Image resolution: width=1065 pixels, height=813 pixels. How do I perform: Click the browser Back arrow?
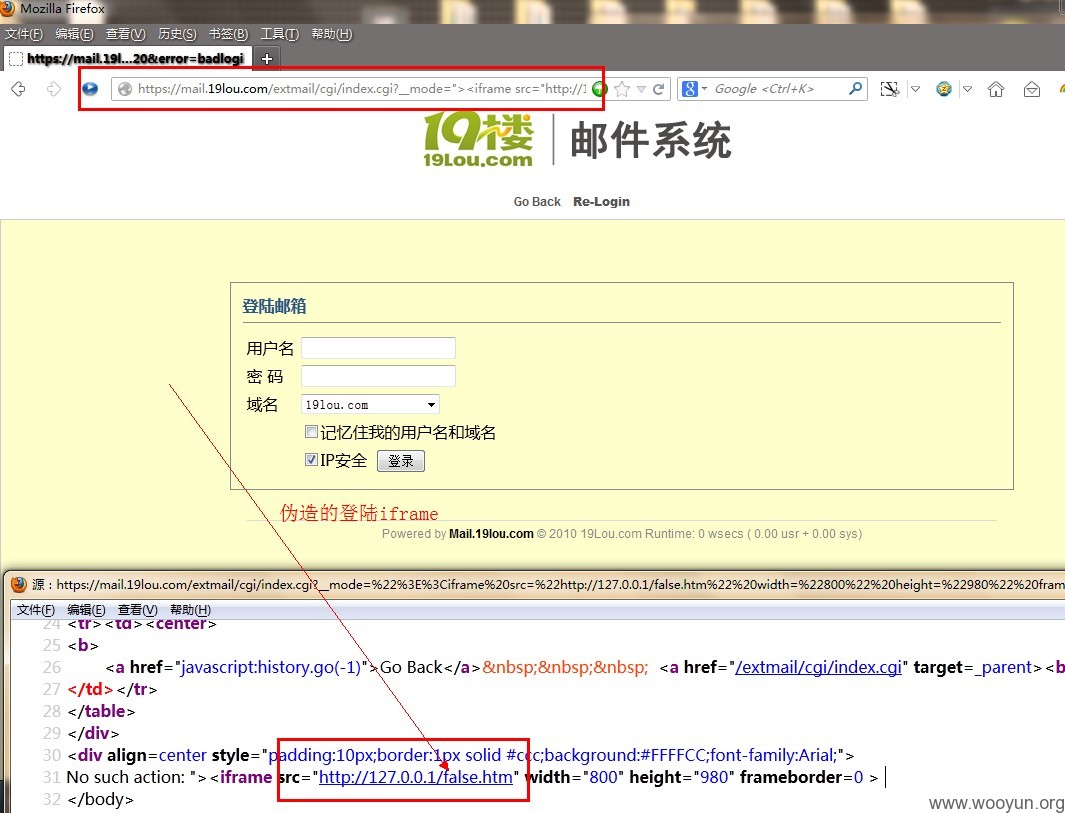click(x=18, y=89)
